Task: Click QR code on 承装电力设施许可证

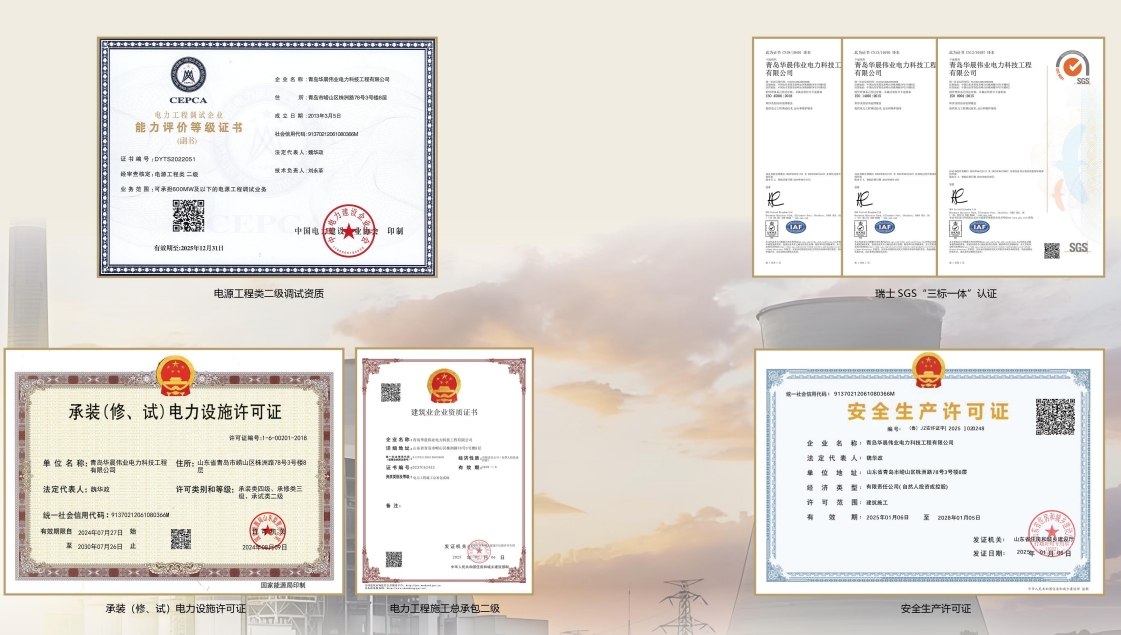Action: tap(181, 539)
